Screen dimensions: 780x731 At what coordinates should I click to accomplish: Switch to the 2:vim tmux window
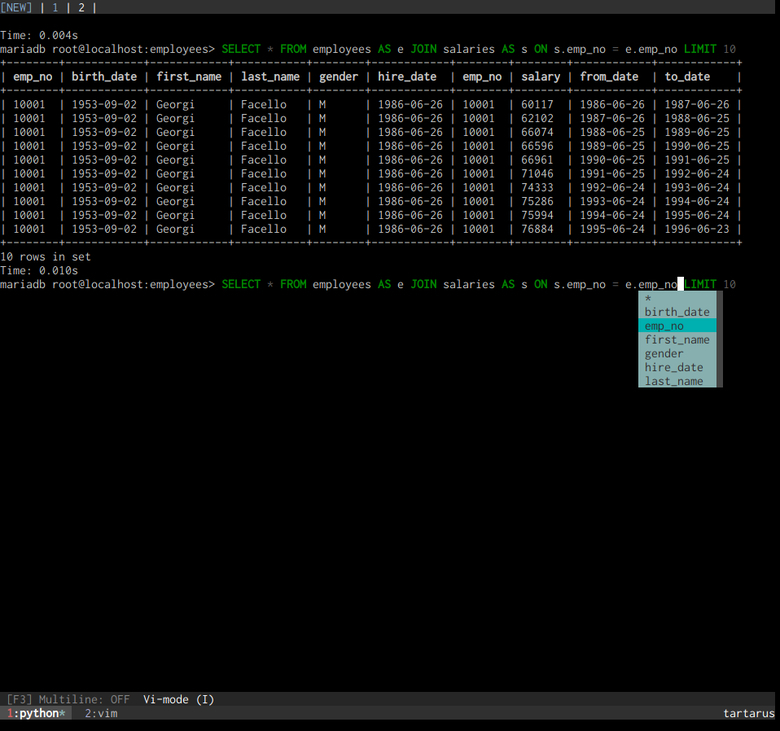pyautogui.click(x=101, y=714)
